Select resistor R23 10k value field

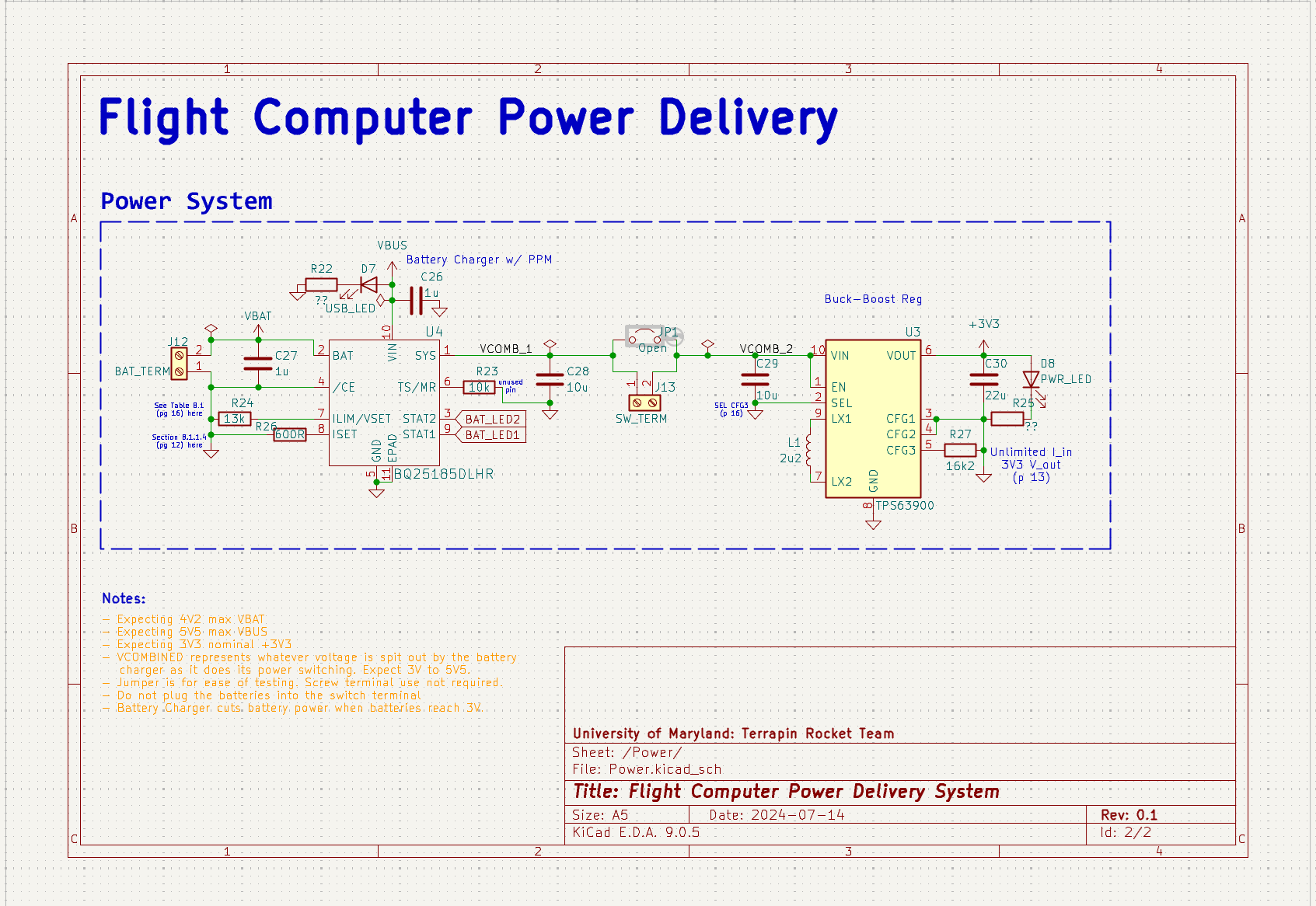[480, 386]
